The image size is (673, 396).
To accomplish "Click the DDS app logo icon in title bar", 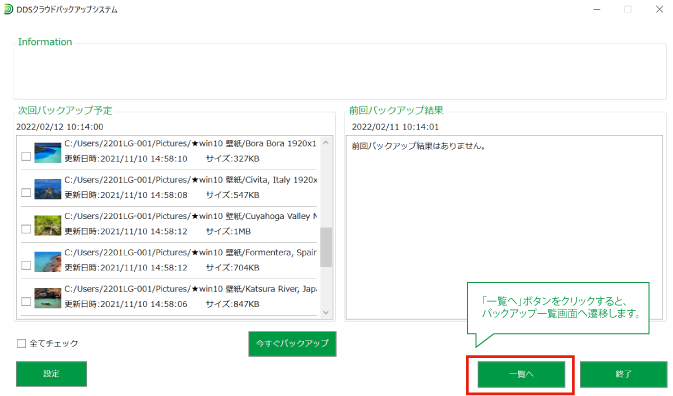I will coord(8,9).
